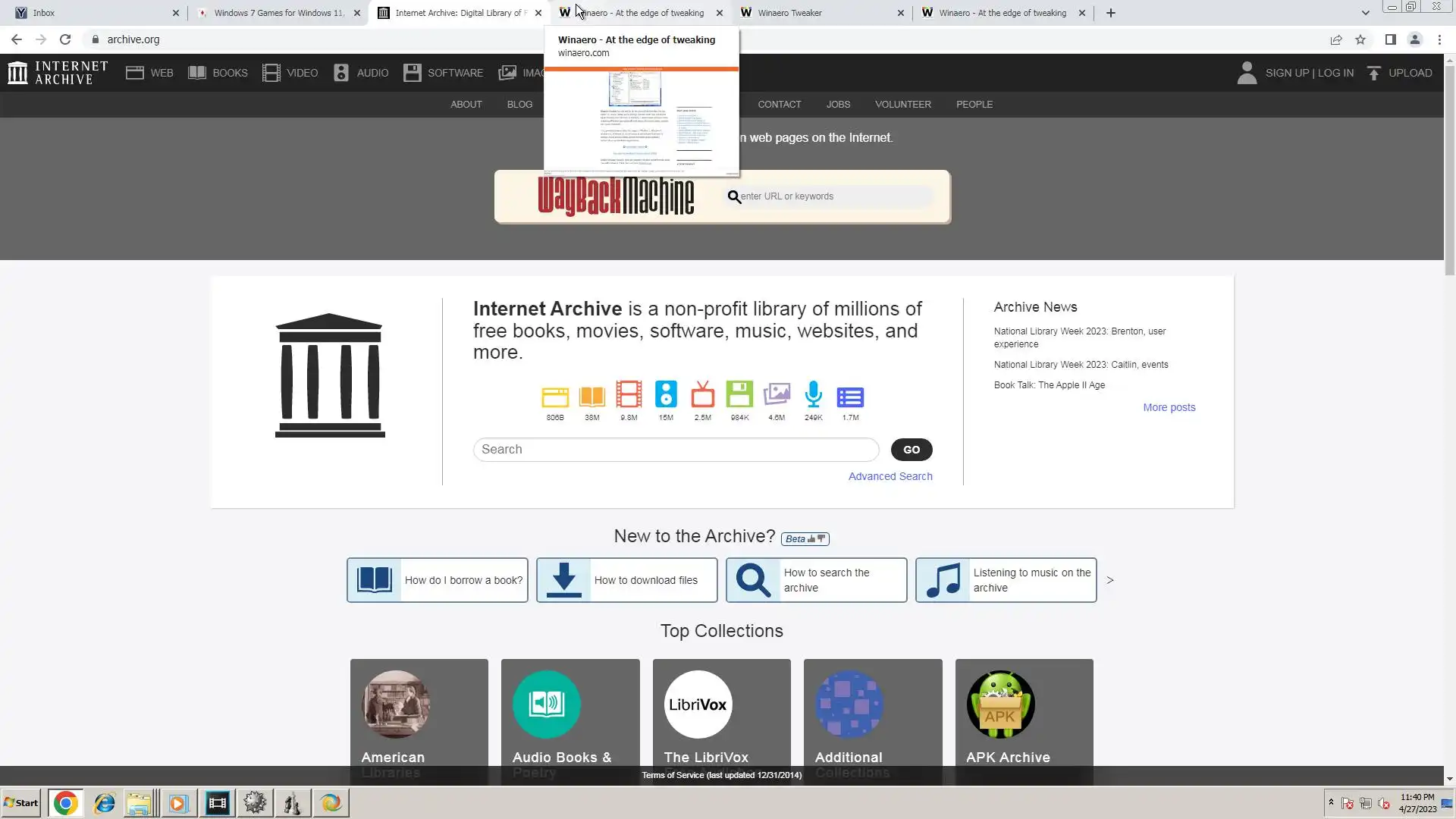Show hidden system tray icons

click(x=1331, y=802)
